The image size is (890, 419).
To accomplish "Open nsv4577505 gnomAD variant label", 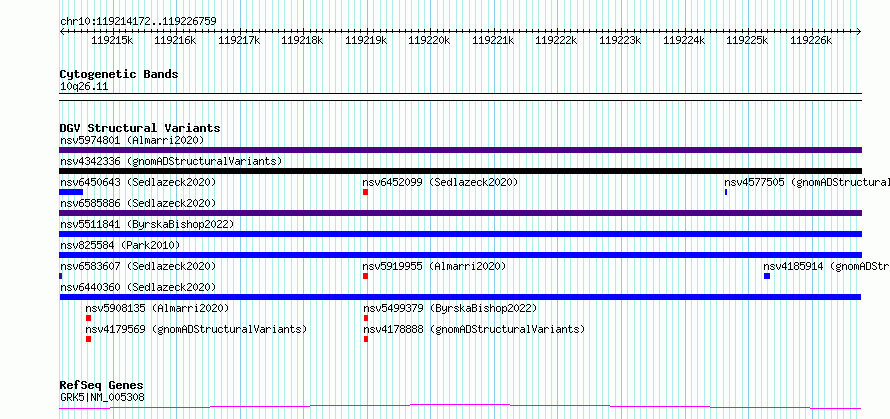I will 807,182.
